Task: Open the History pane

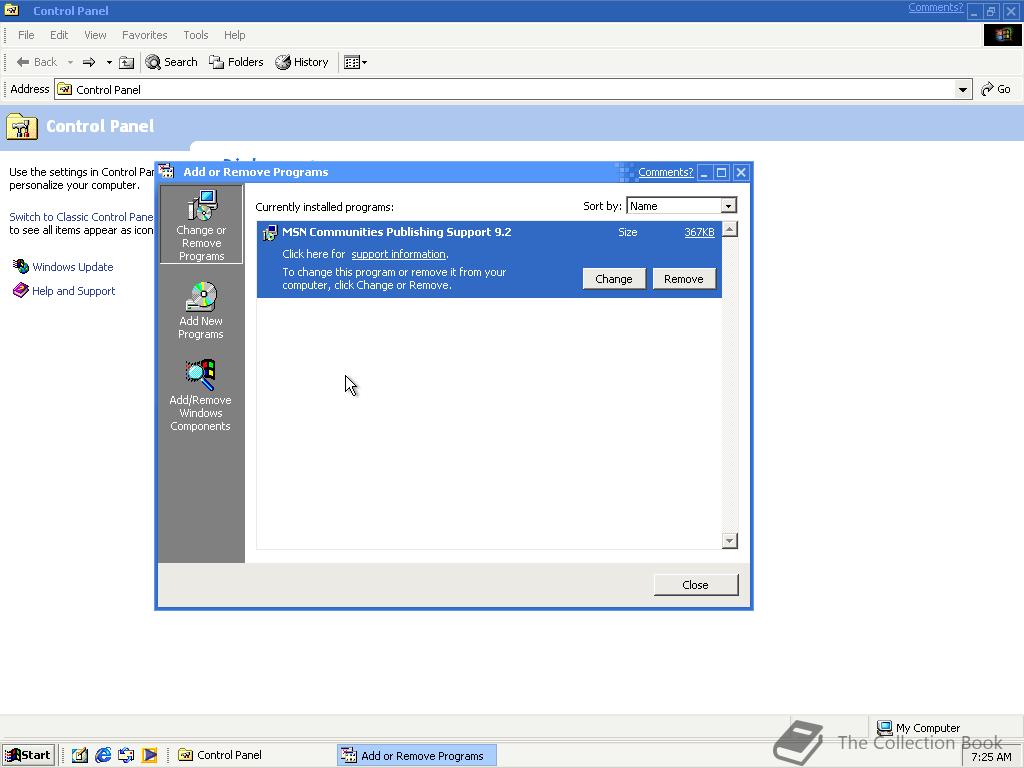Action: coord(302,62)
